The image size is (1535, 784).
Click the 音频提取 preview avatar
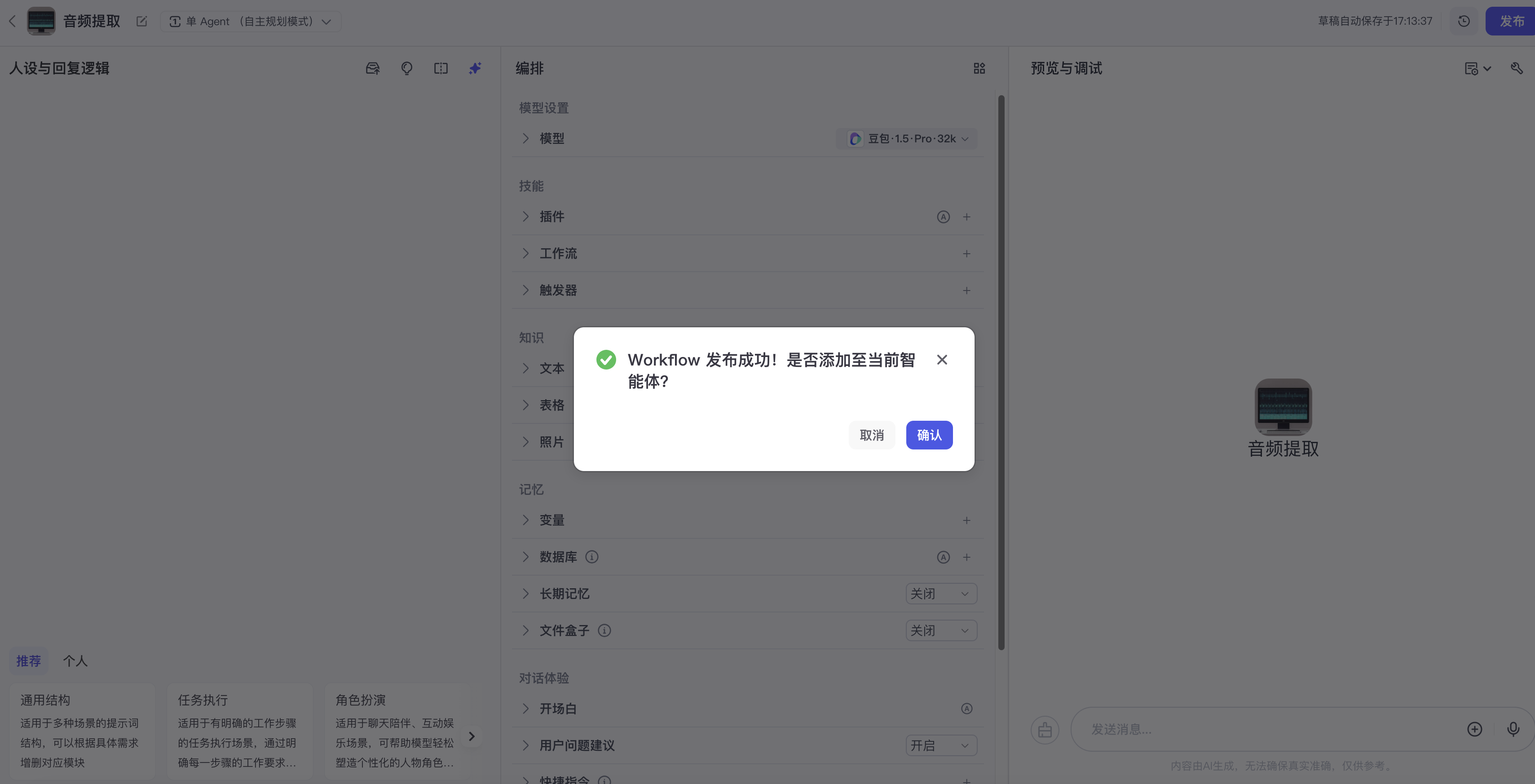tap(1283, 407)
